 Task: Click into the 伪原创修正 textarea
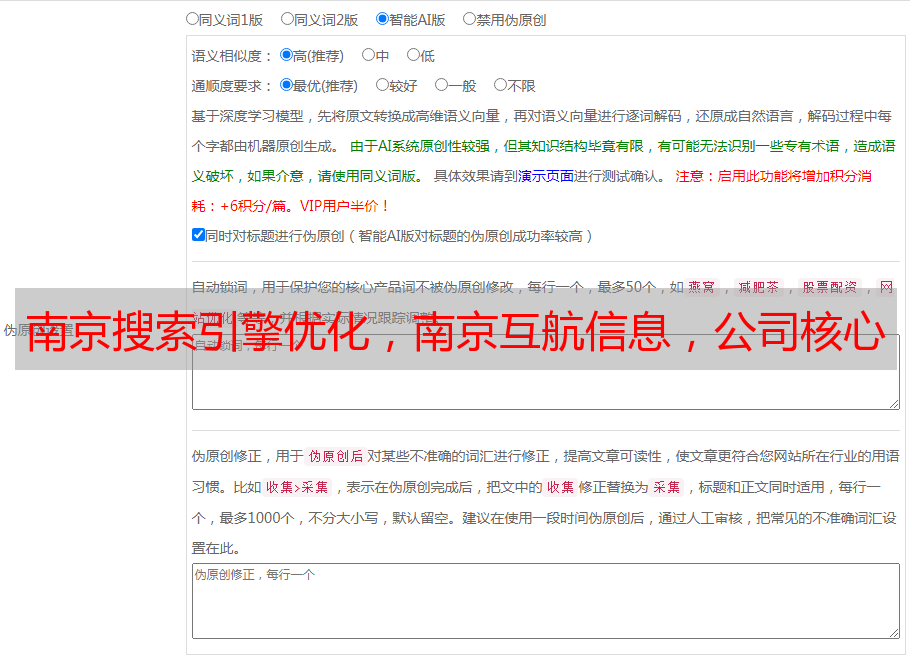(x=546, y=601)
